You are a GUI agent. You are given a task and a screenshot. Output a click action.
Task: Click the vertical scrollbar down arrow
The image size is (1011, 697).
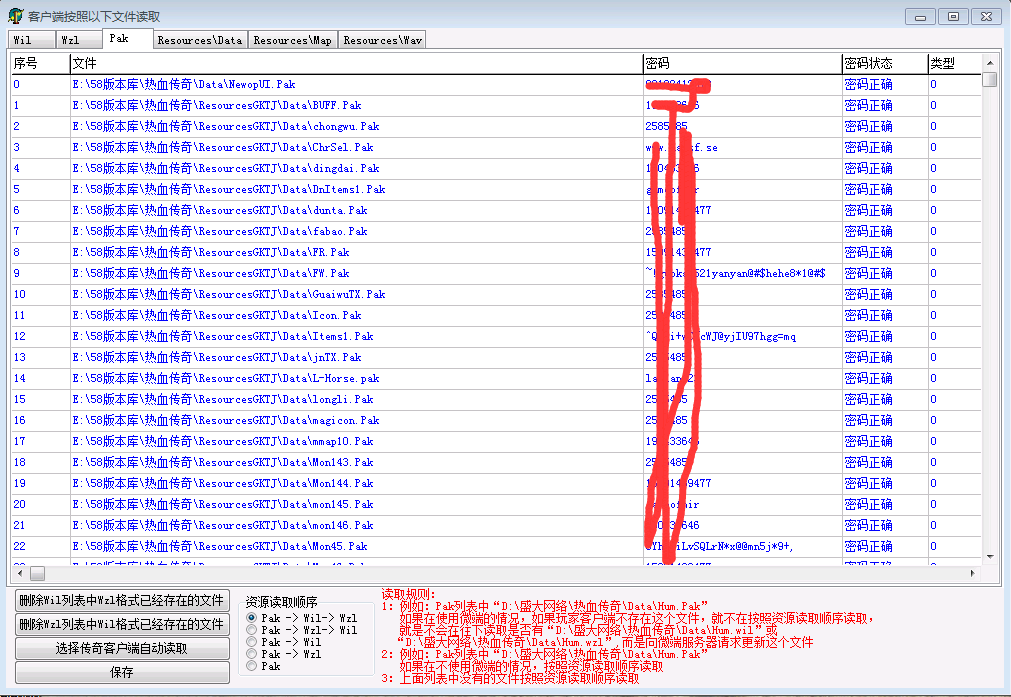point(990,556)
